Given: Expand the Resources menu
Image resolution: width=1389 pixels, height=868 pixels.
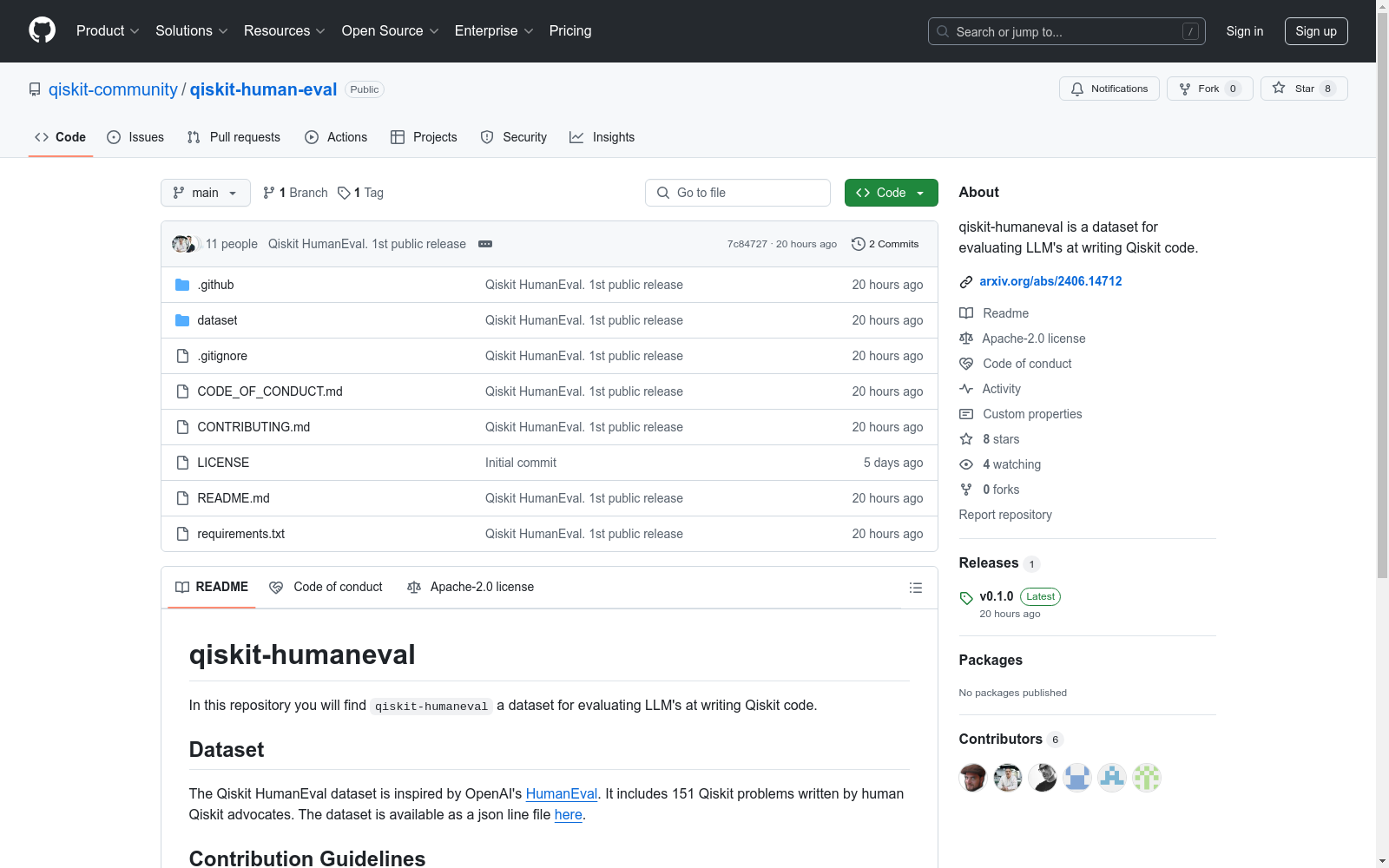Looking at the screenshot, I should click(x=285, y=31).
